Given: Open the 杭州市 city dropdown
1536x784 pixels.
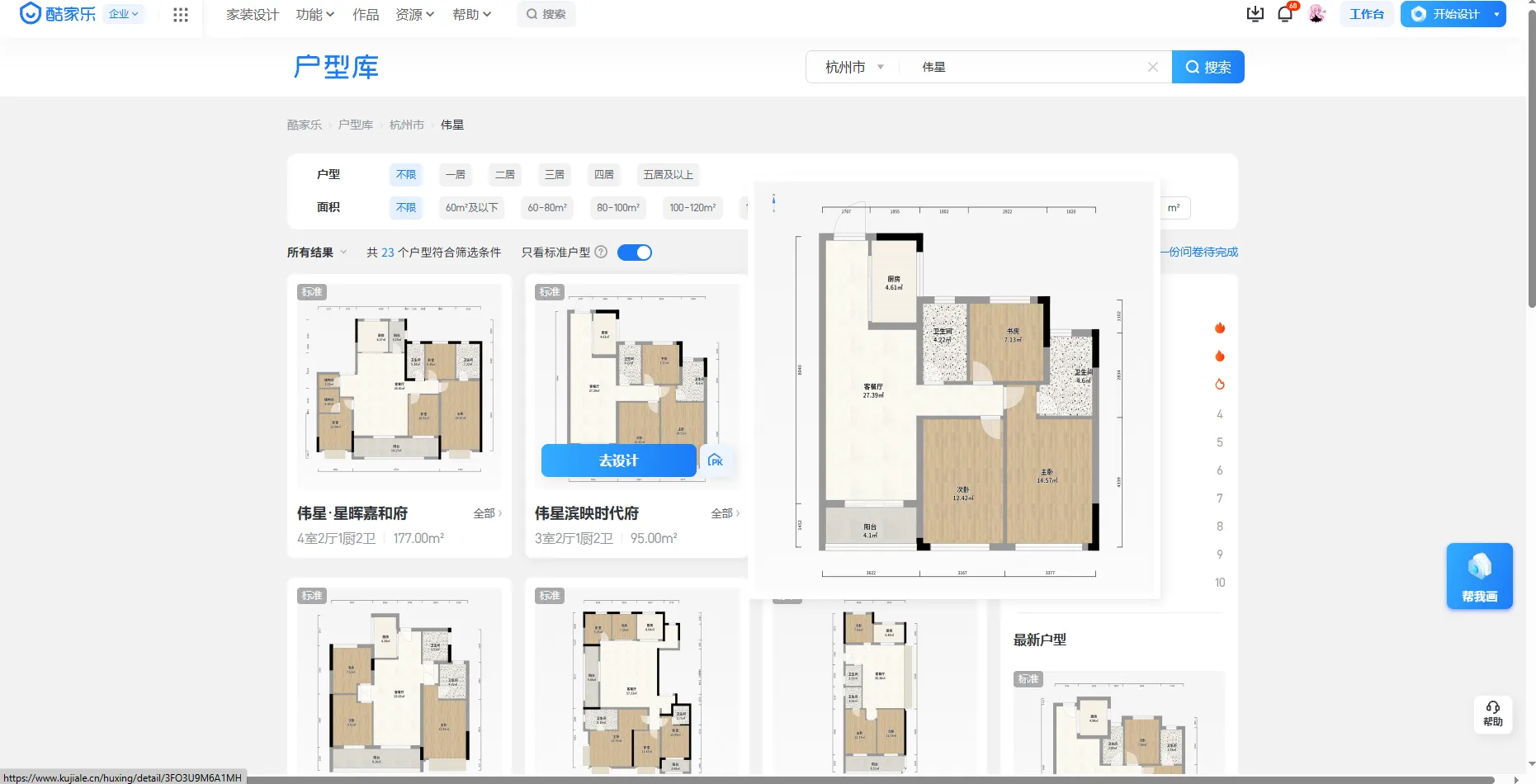Looking at the screenshot, I should 854,67.
